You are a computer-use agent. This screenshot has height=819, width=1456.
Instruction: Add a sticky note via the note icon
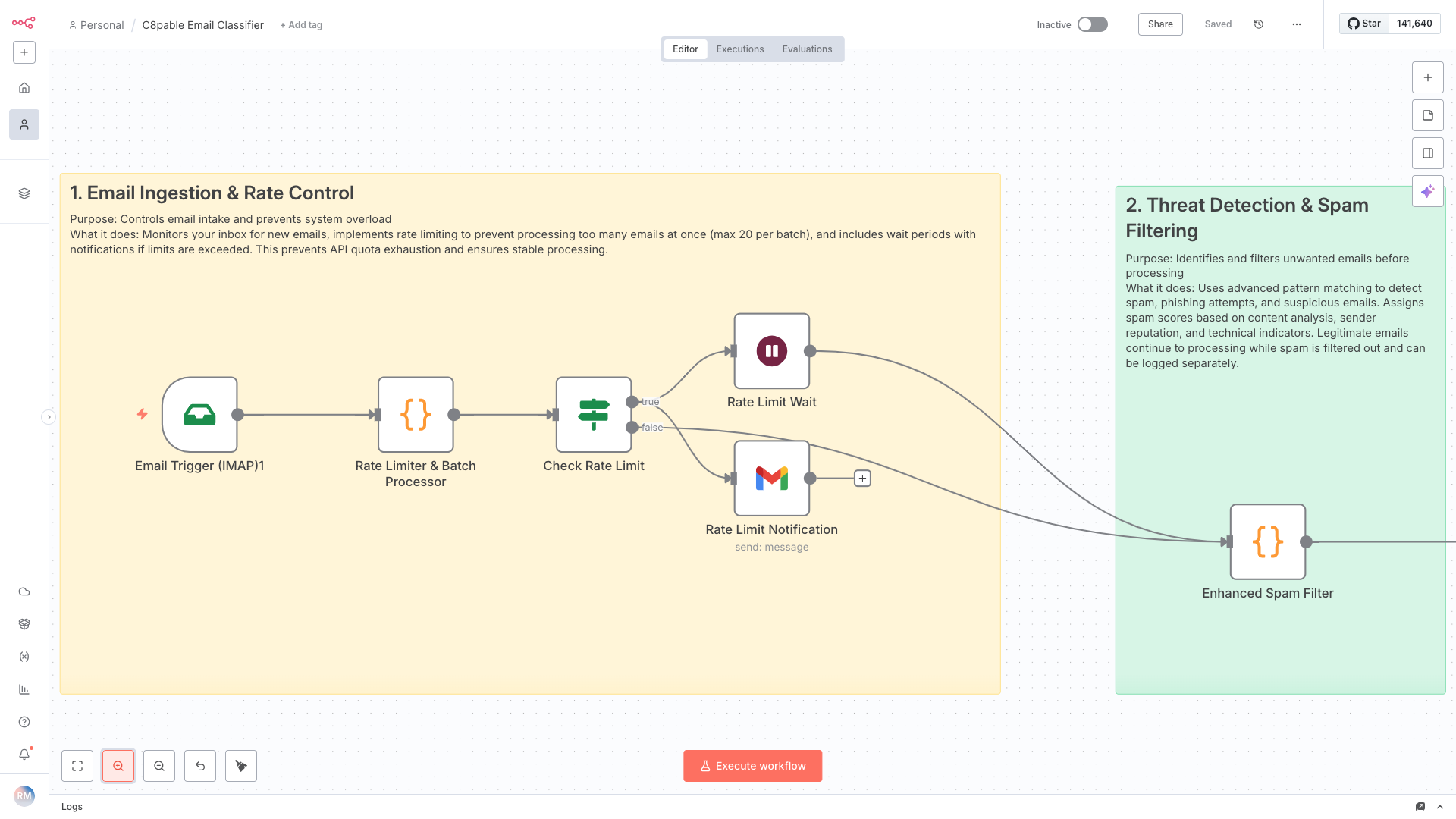[x=1428, y=115]
